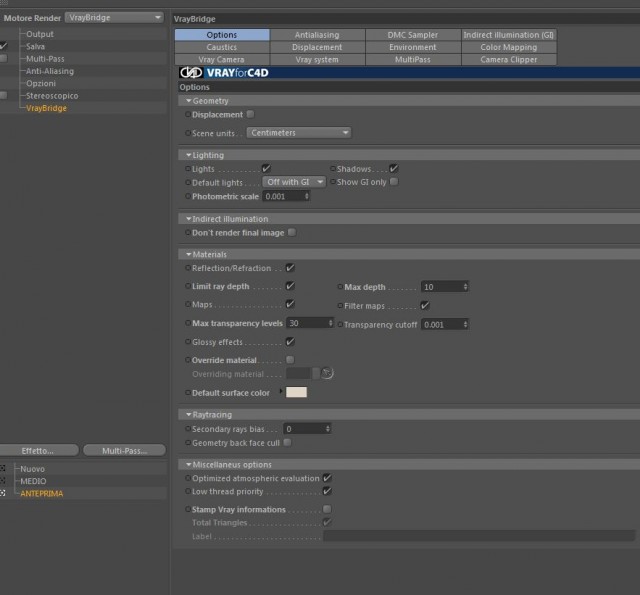Open the Vray system tab
This screenshot has height=595, width=640.
pyautogui.click(x=317, y=60)
